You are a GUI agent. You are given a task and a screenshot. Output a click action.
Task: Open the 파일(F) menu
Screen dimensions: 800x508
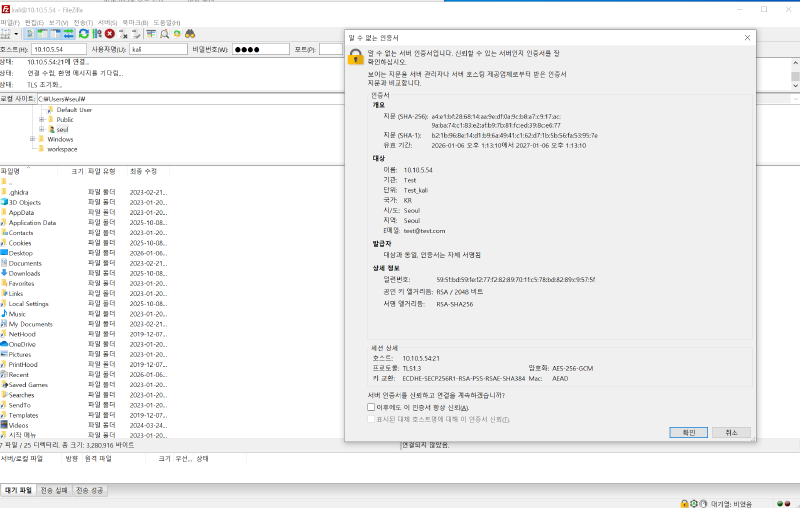[x=9, y=21]
